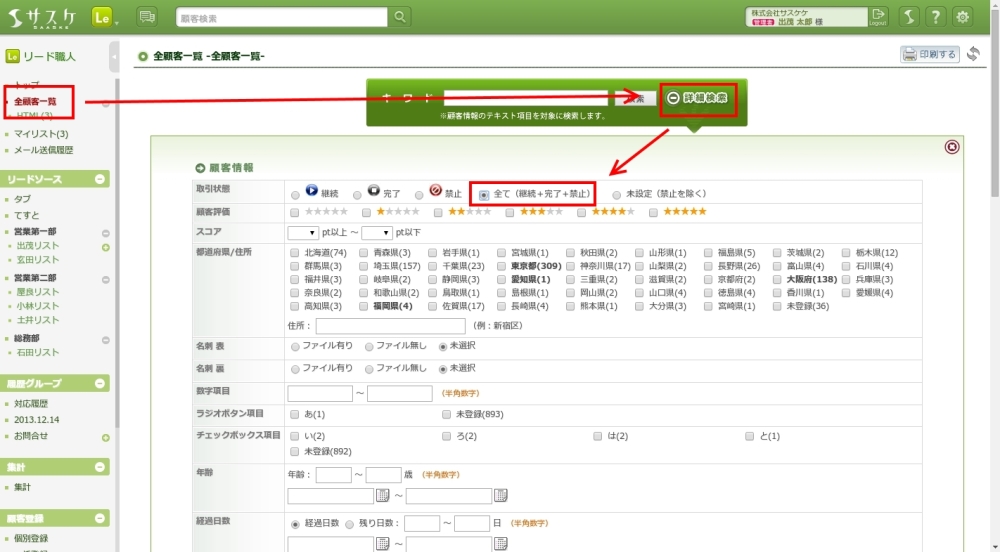
Task: Click the 印刷する print button
Action: coord(929,55)
